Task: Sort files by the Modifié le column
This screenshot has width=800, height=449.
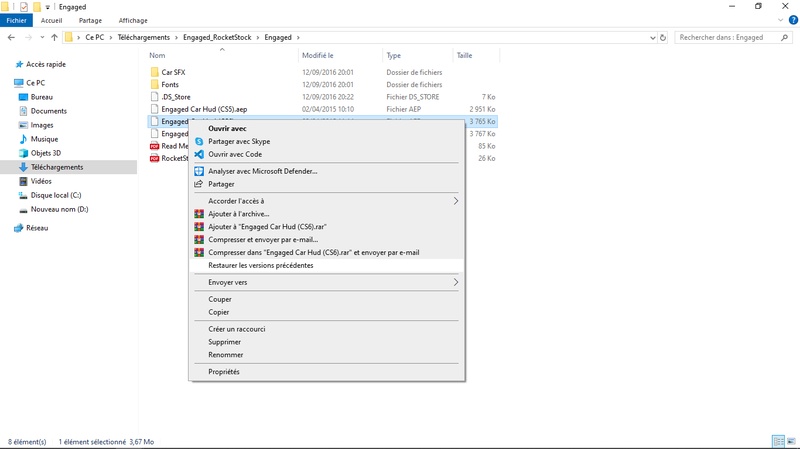Action: pos(318,56)
